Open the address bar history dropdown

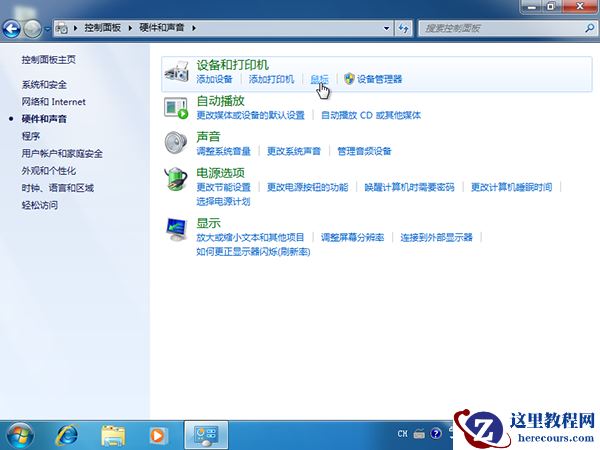point(386,28)
